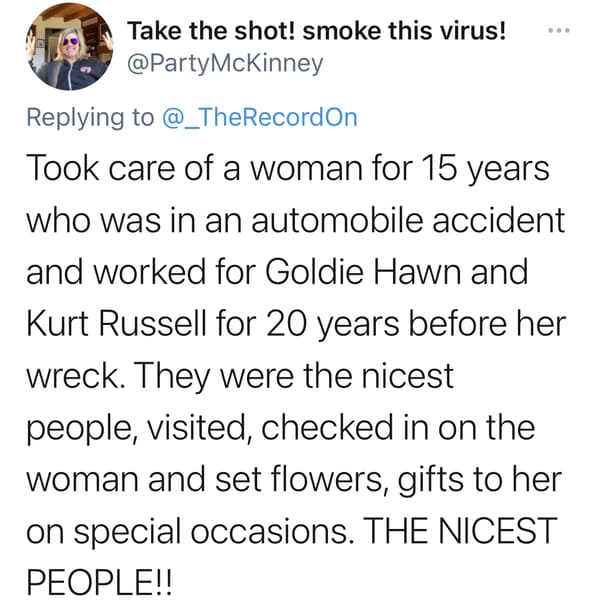Viewport: 599px width, 611px height.
Task: Click the phrase They were the nicest
Action: click(x=295, y=377)
